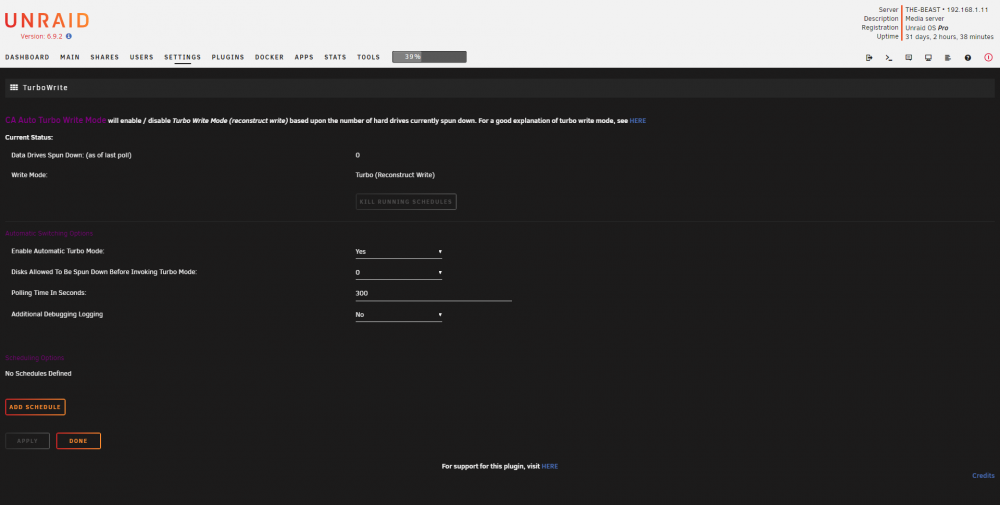The height and width of the screenshot is (505, 1000).
Task: Click the version info icon beside 6.9.2
Action: (x=69, y=36)
